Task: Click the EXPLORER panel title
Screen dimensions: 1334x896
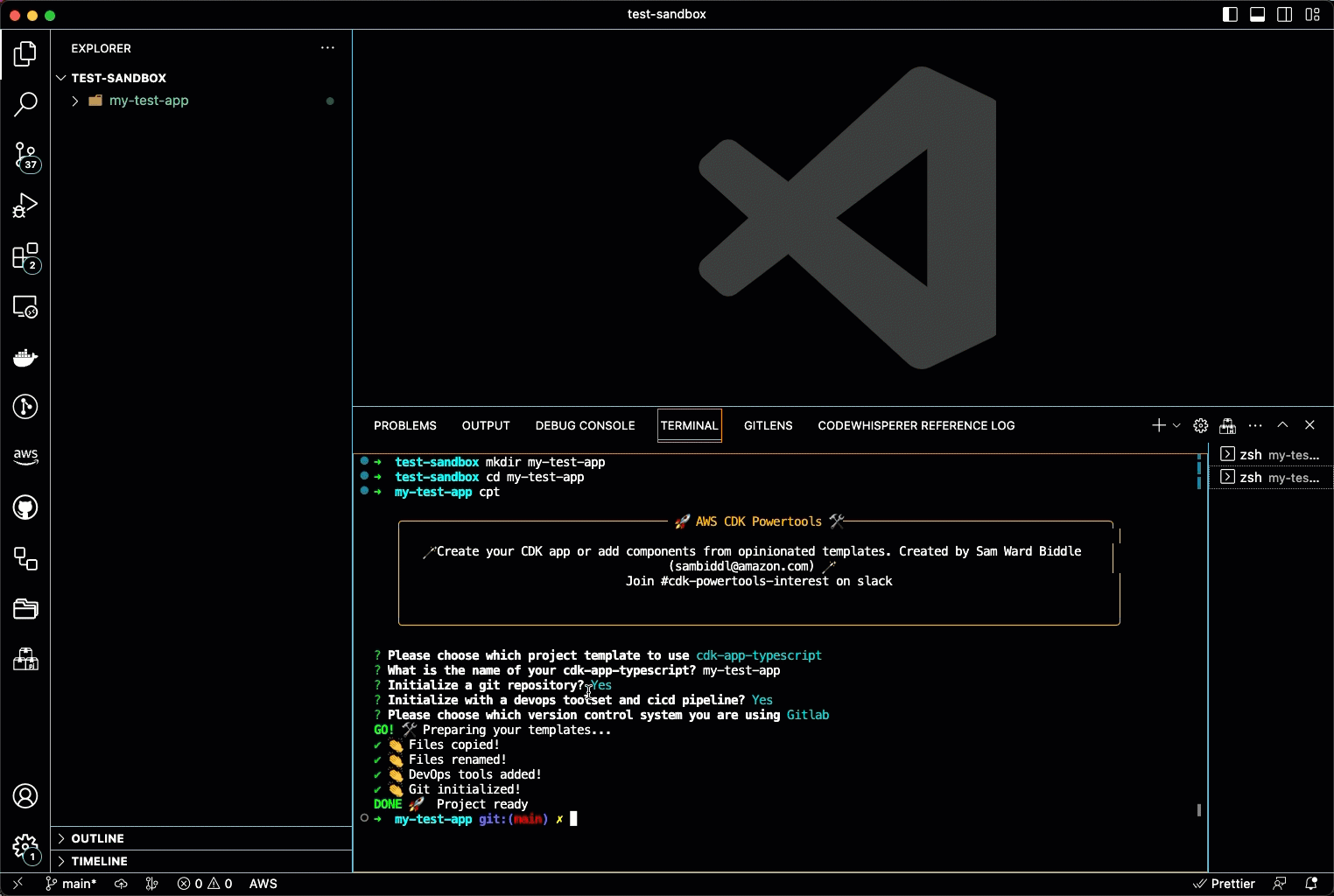Action: point(101,48)
